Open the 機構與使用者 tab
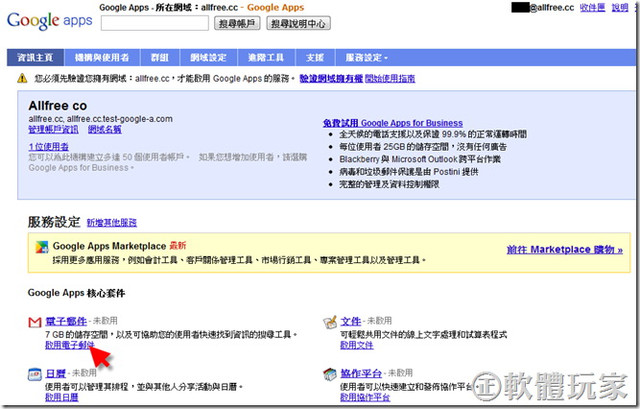The width and height of the screenshot is (640, 409). coord(102,58)
